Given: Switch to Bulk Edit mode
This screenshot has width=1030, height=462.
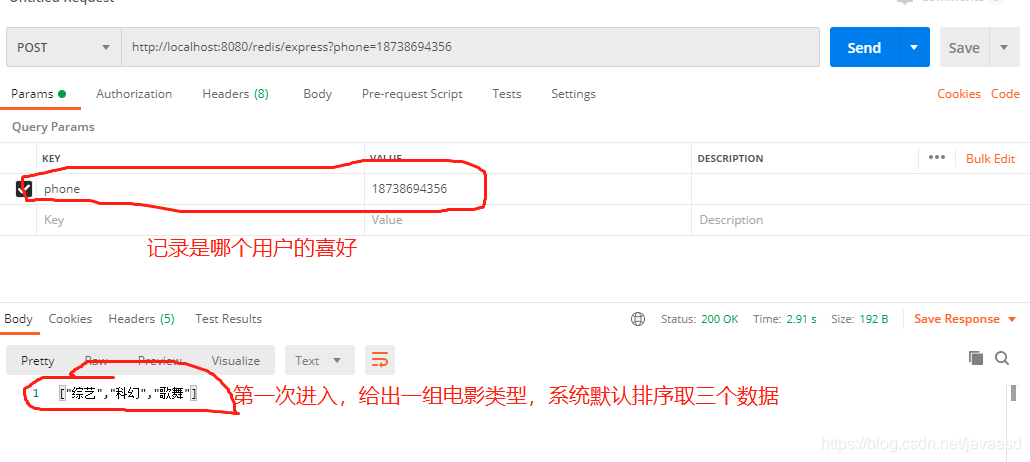Looking at the screenshot, I should [990, 158].
